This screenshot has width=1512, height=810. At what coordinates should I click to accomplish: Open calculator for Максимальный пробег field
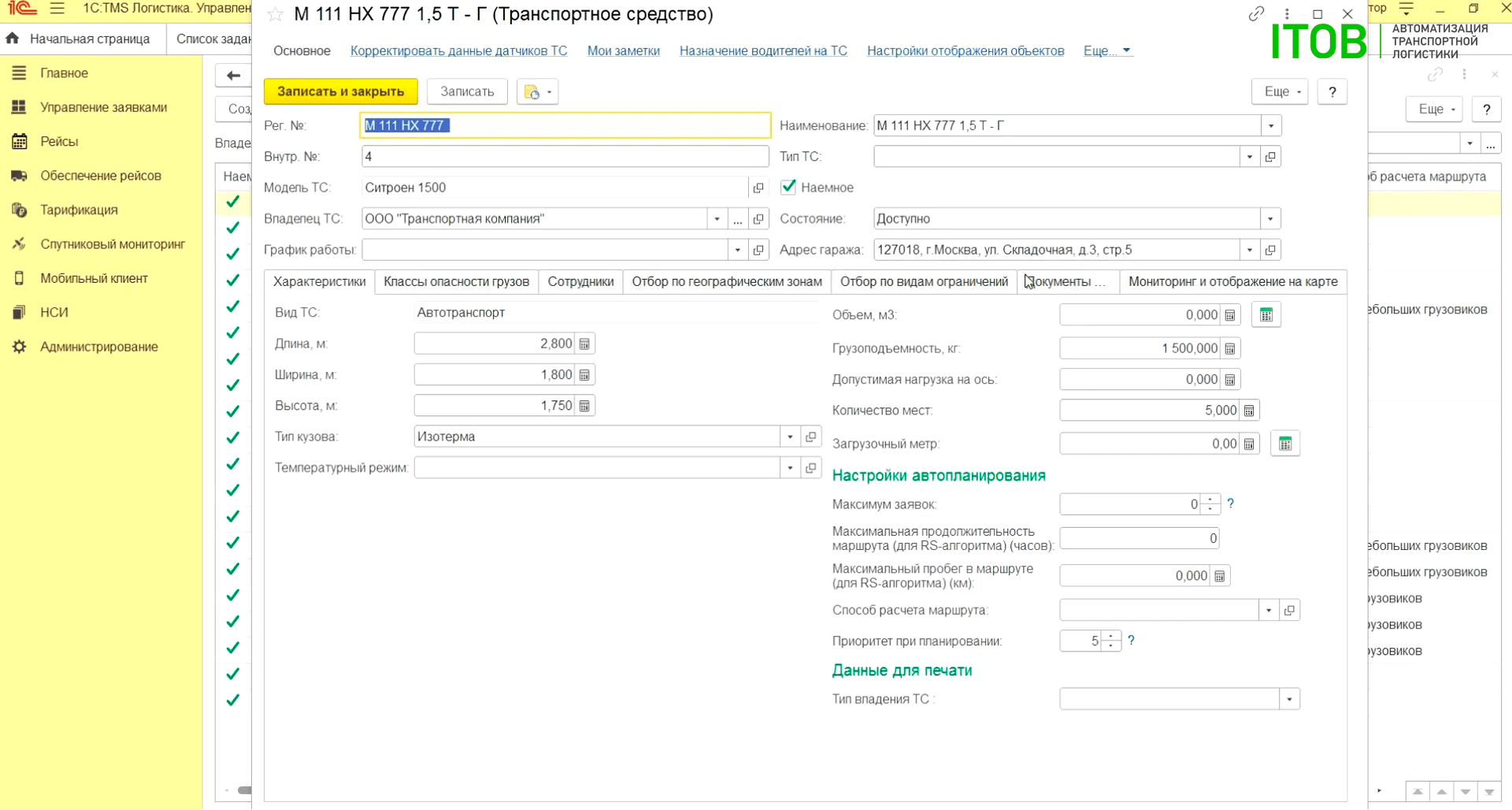point(1220,576)
